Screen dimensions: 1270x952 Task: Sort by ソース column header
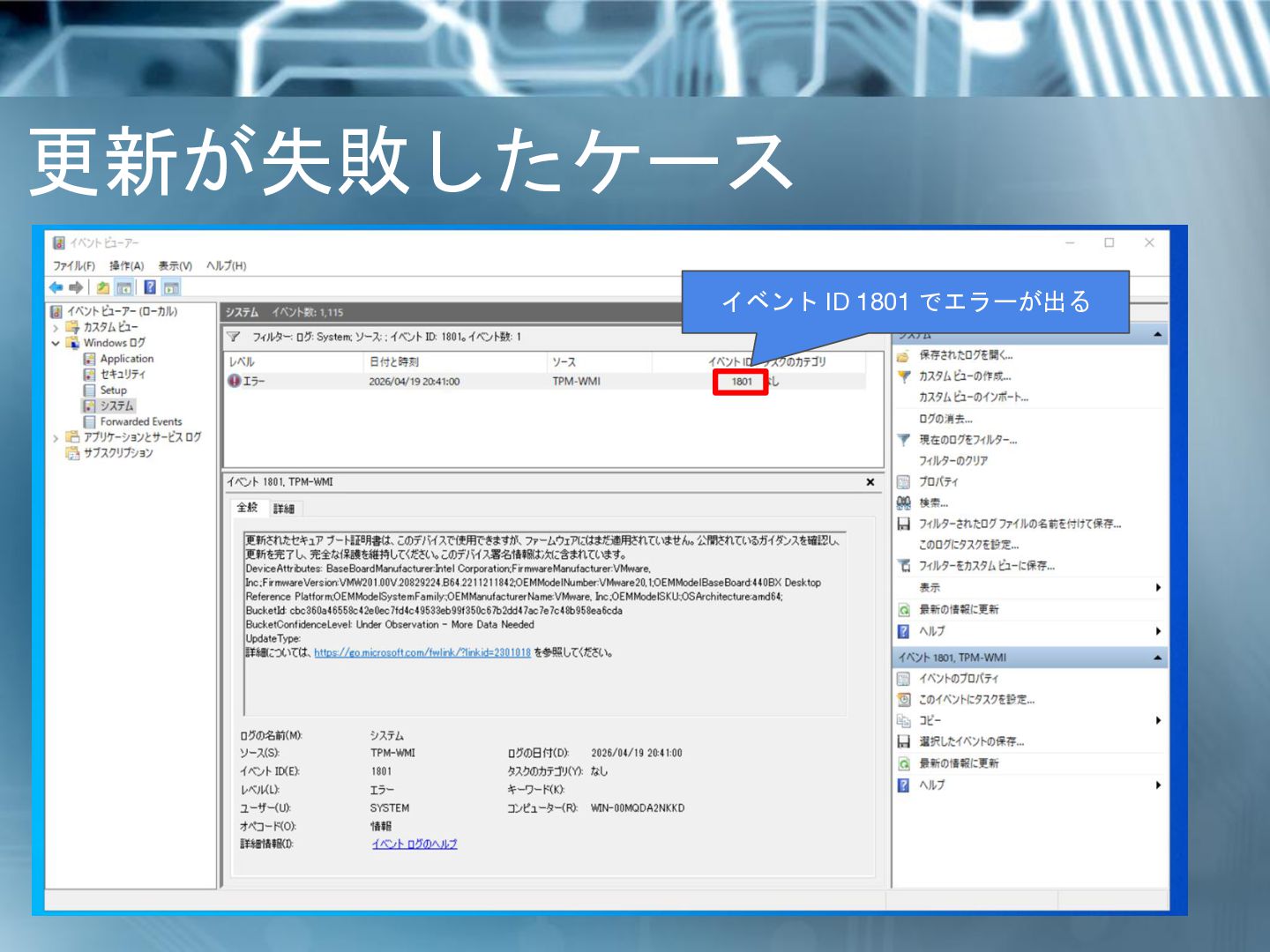pos(598,362)
